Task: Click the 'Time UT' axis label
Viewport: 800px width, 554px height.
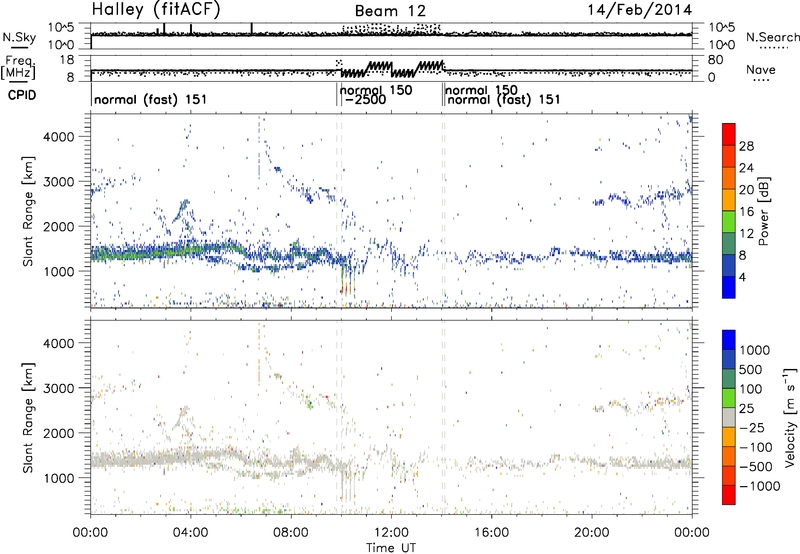Action: point(391,548)
